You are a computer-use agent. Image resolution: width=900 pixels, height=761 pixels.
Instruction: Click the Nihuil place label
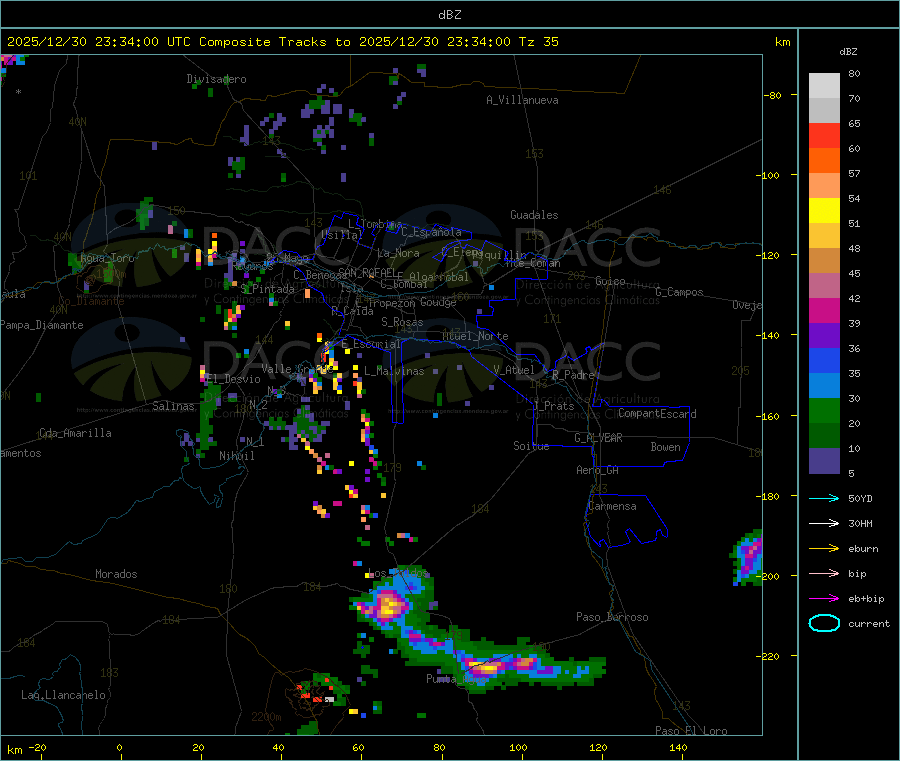[x=236, y=456]
